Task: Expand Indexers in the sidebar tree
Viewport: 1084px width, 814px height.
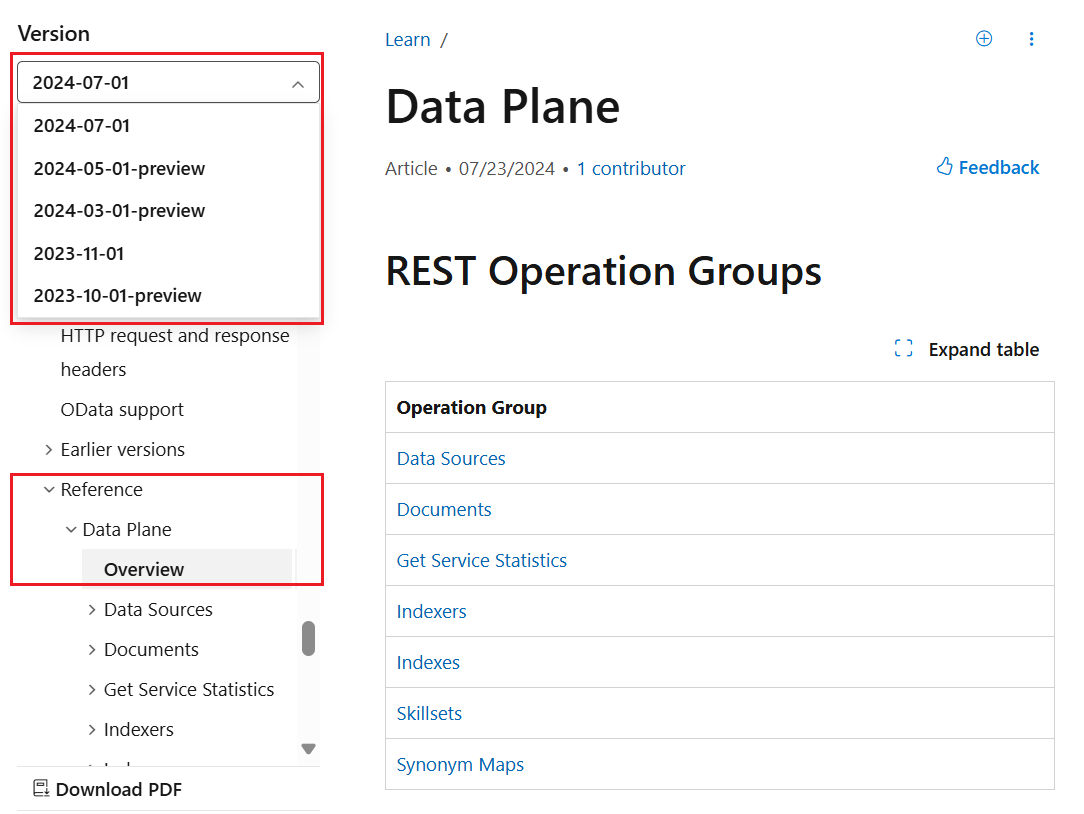Action: point(92,730)
